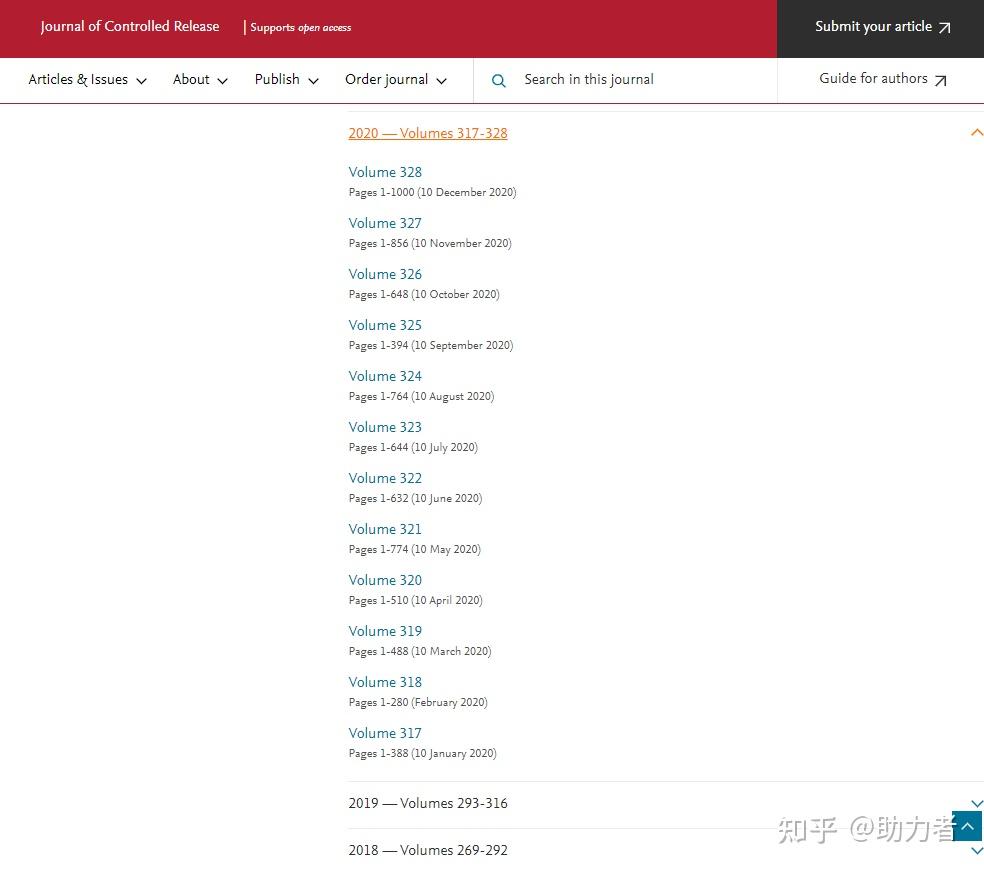Click text Pages 1-774 (10 May 2020)
The image size is (984, 869).
415,550
